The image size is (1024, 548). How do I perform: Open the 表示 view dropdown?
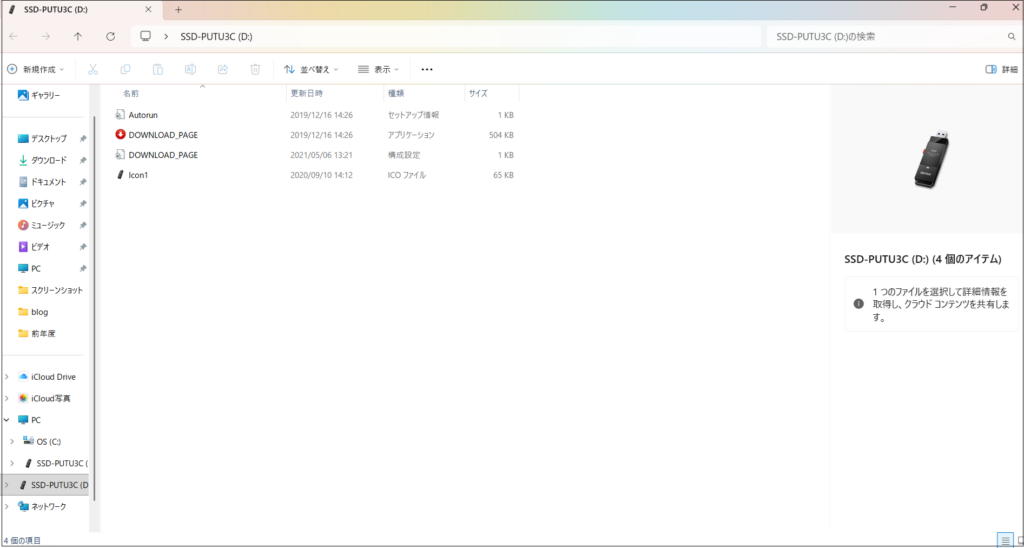coord(379,70)
